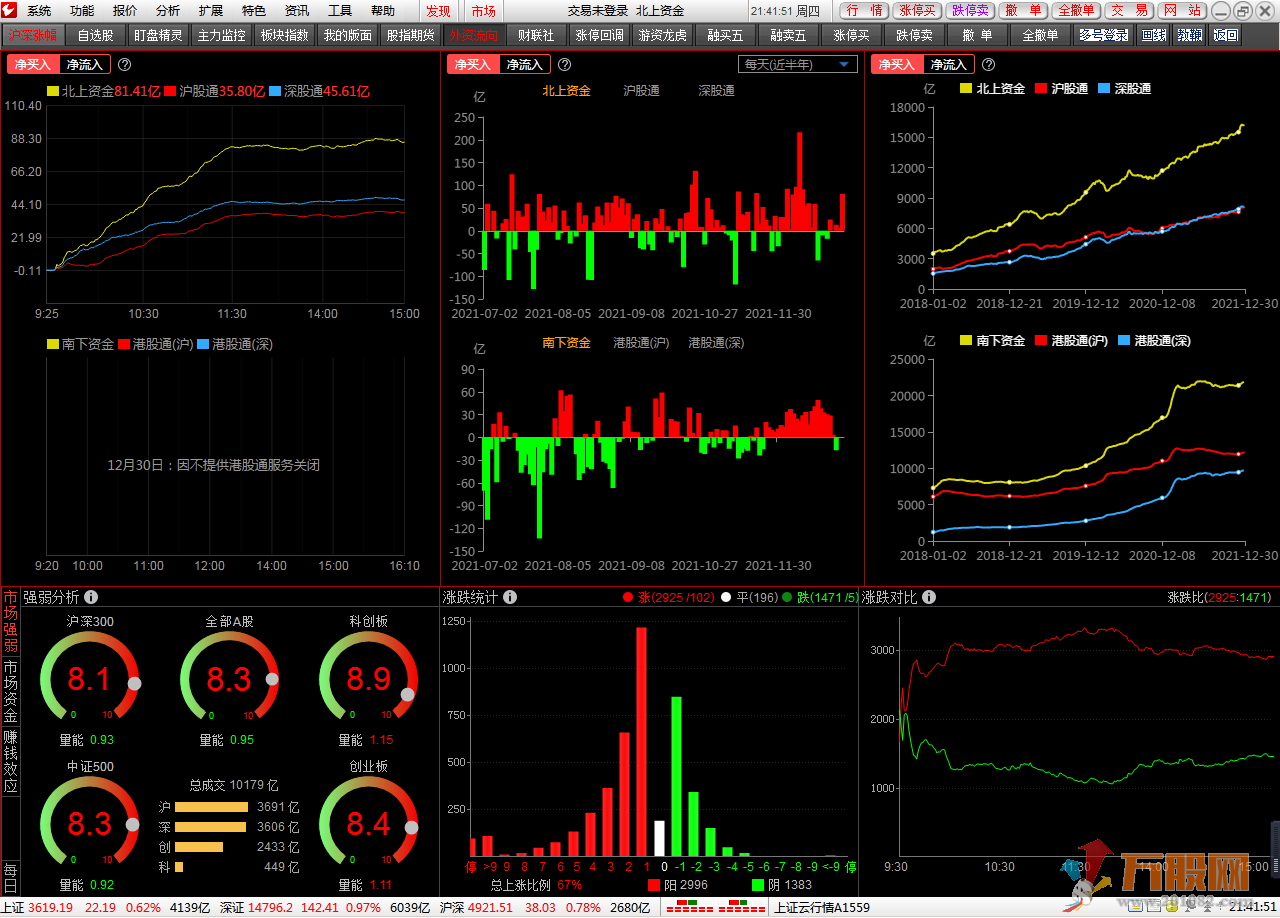Select the 融买五 toolbar item

click(725, 35)
